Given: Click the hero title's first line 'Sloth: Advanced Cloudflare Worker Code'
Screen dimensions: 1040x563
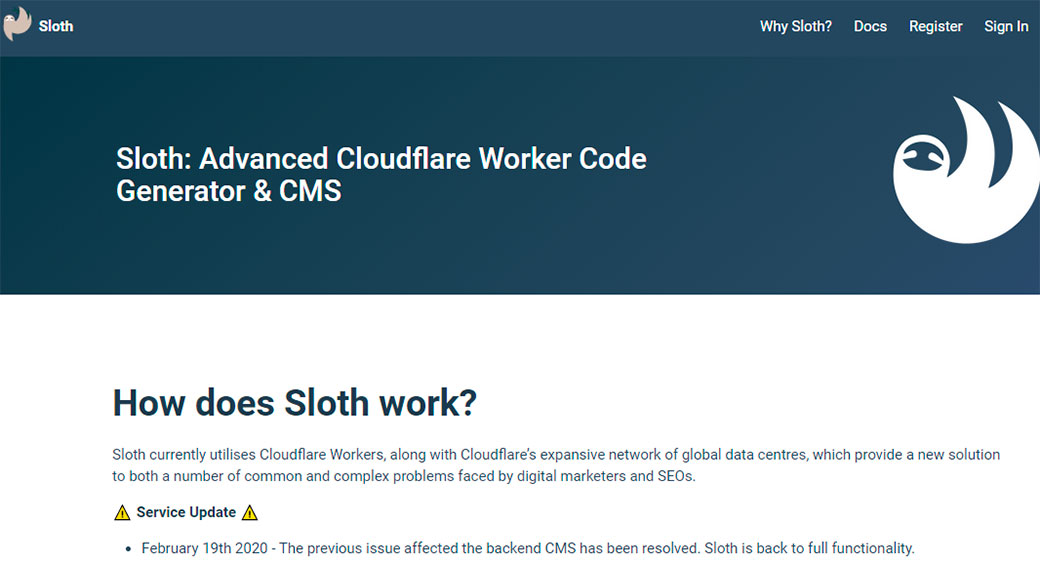Looking at the screenshot, I should click(x=381, y=159).
